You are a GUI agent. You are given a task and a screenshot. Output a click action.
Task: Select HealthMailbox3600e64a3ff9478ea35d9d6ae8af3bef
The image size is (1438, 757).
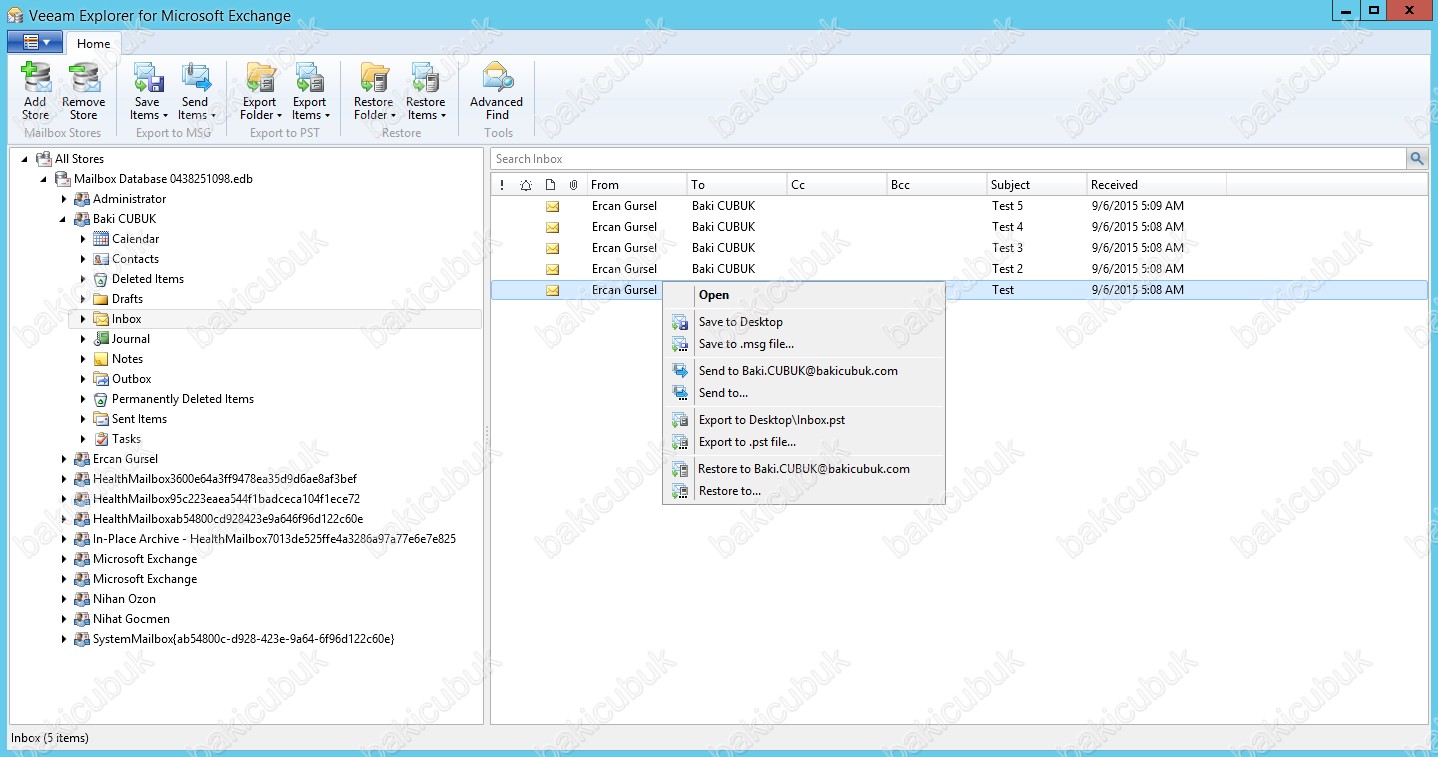tap(225, 479)
